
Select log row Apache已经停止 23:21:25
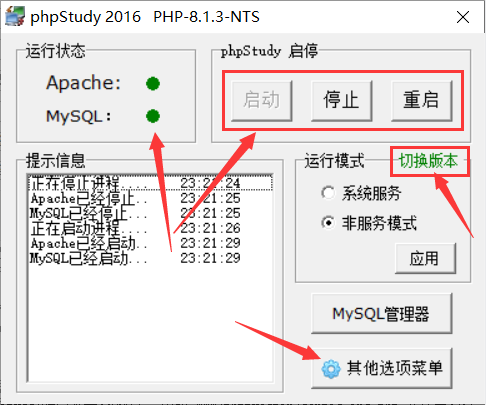[x=150, y=198]
